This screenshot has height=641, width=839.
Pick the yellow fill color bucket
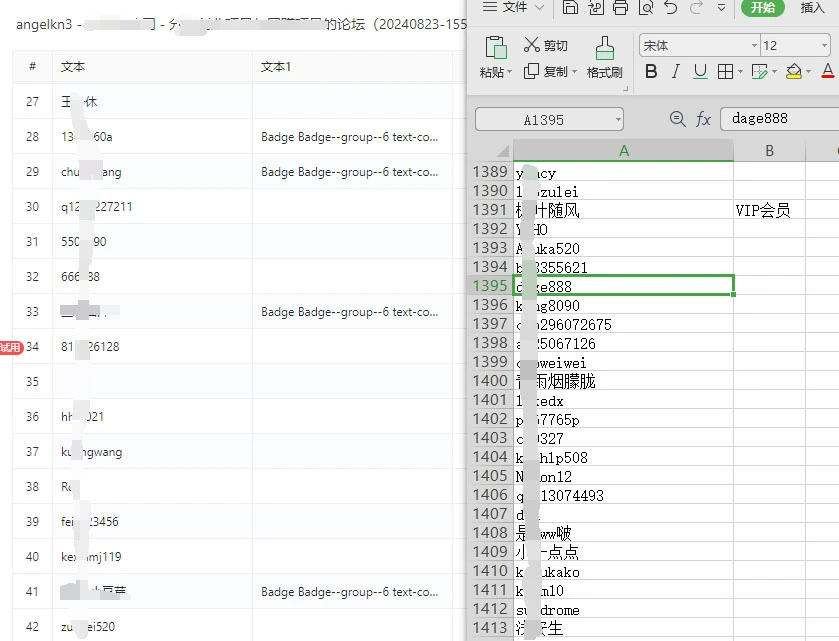coord(794,72)
